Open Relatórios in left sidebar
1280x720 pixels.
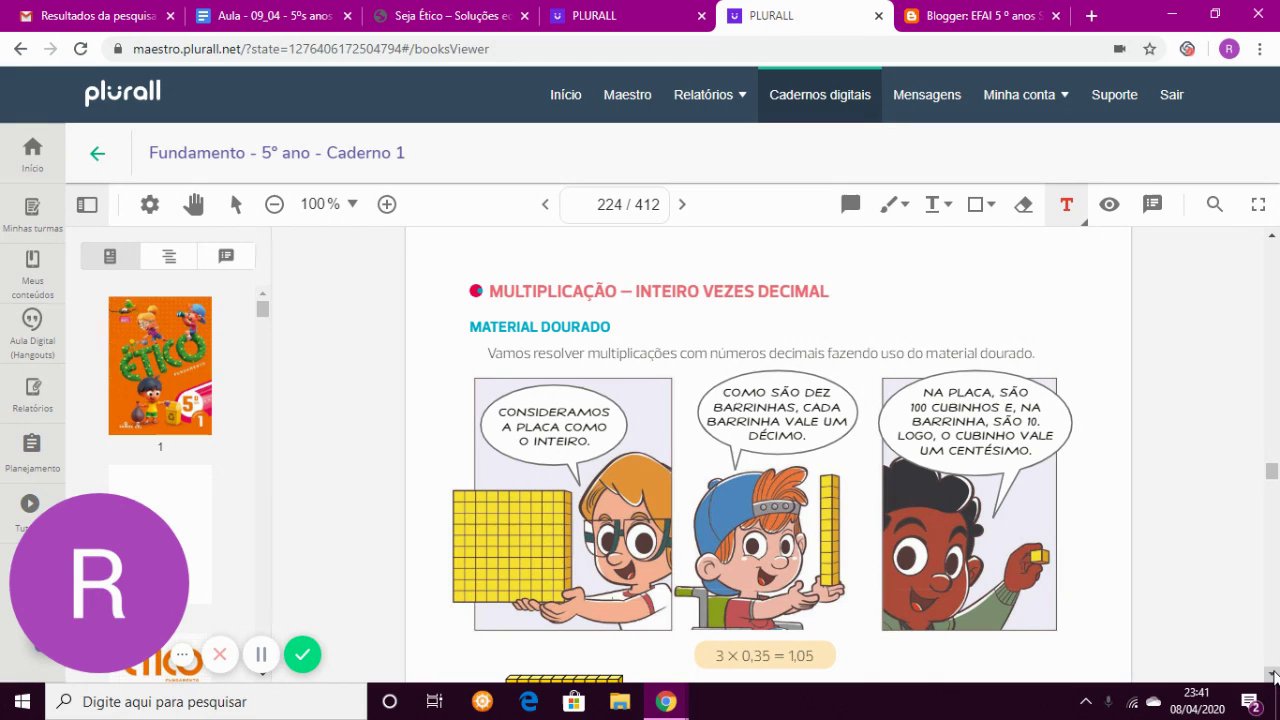click(x=33, y=395)
